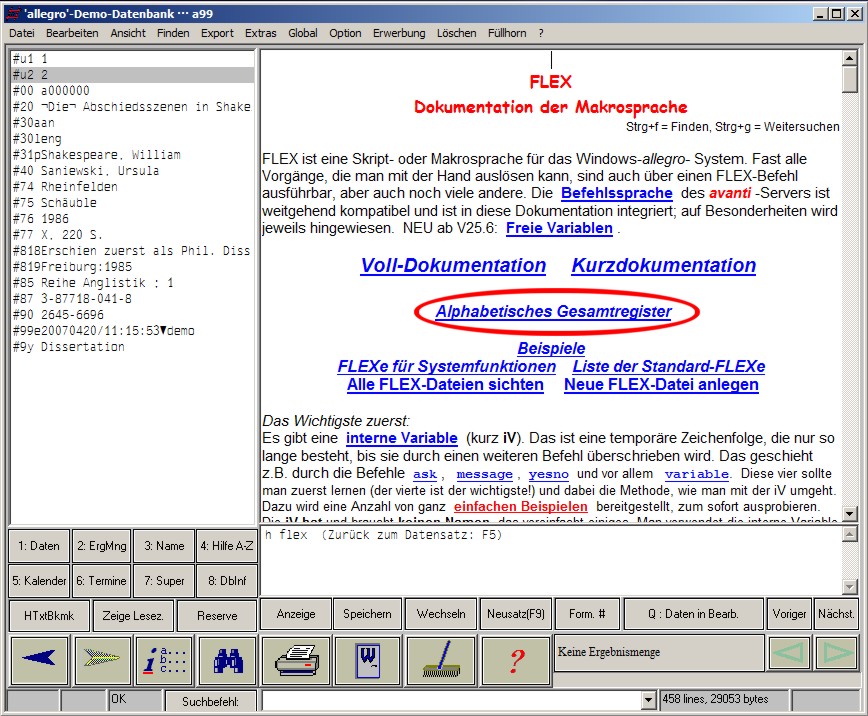Open the Finden menu

[x=173, y=33]
